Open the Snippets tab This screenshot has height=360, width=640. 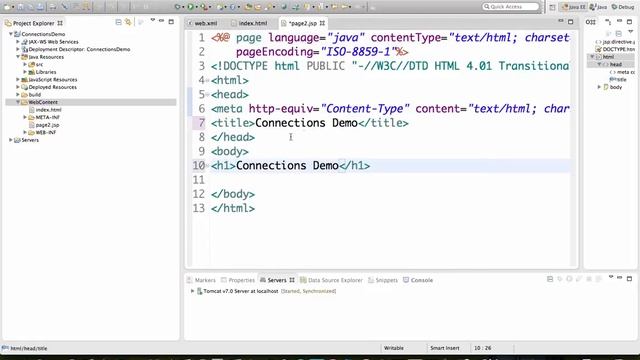(x=383, y=280)
